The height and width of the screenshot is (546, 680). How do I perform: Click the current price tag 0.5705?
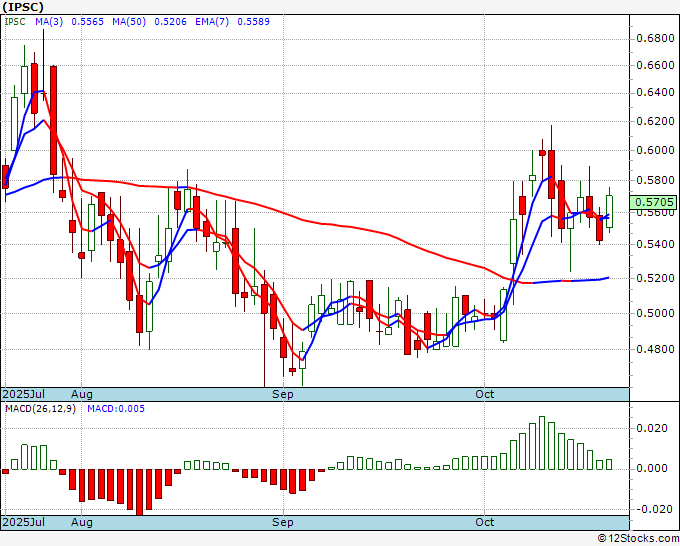pos(654,202)
